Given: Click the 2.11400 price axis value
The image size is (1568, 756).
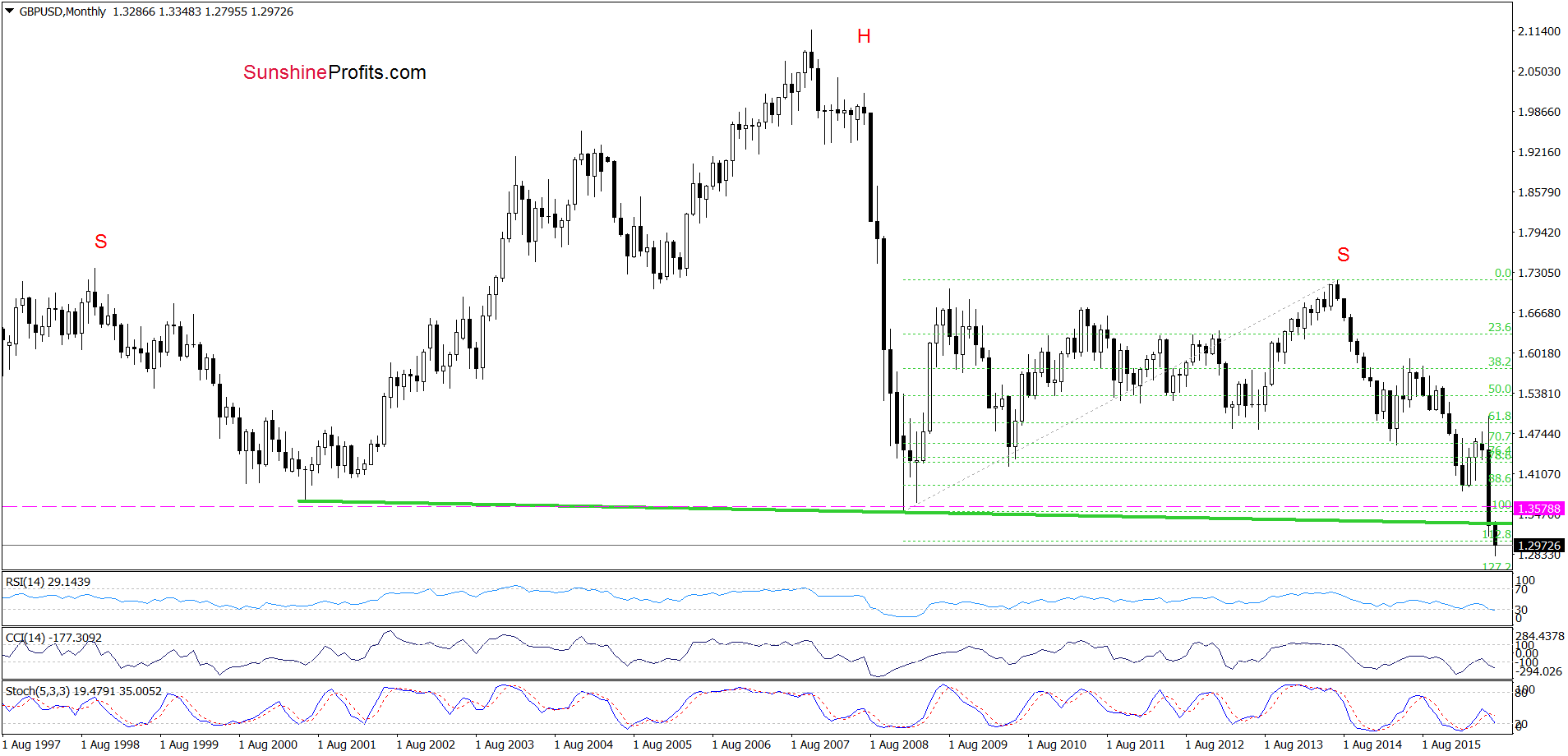Looking at the screenshot, I should click(1539, 31).
